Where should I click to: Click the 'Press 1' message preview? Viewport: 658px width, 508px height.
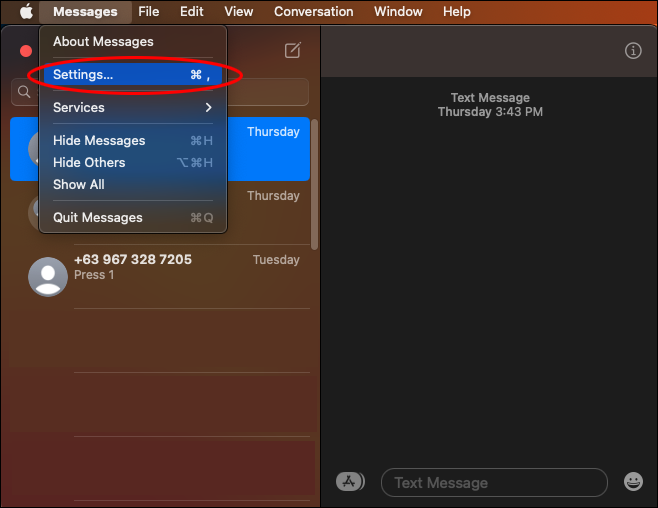[x=94, y=275]
